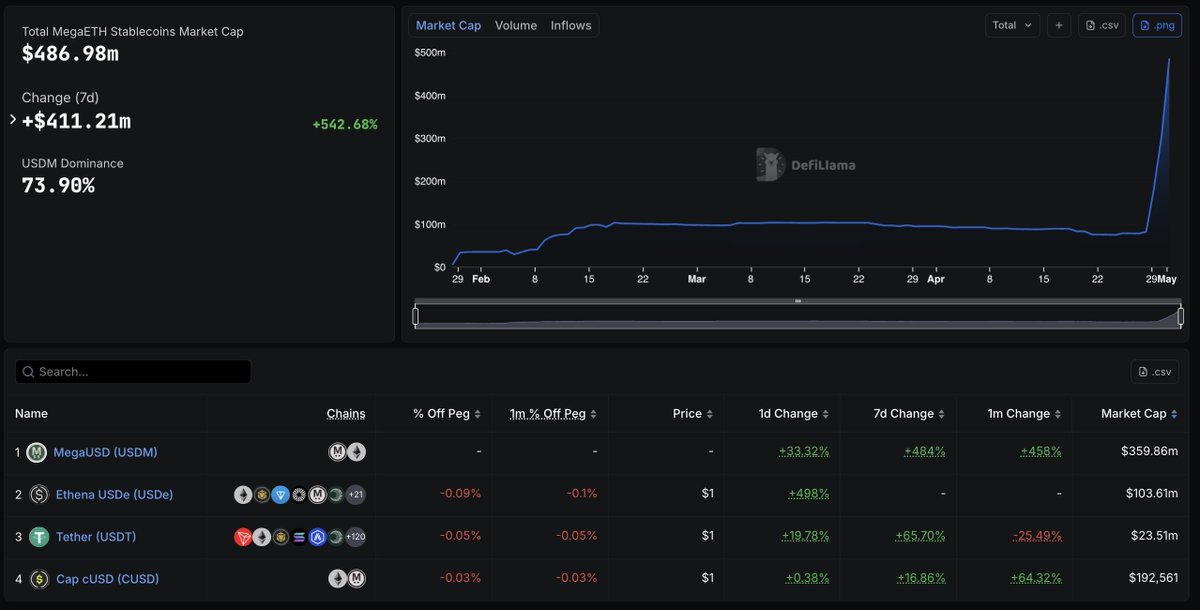Click the magnifier icon in the search box
Screen dimensions: 1200x610
[28, 372]
